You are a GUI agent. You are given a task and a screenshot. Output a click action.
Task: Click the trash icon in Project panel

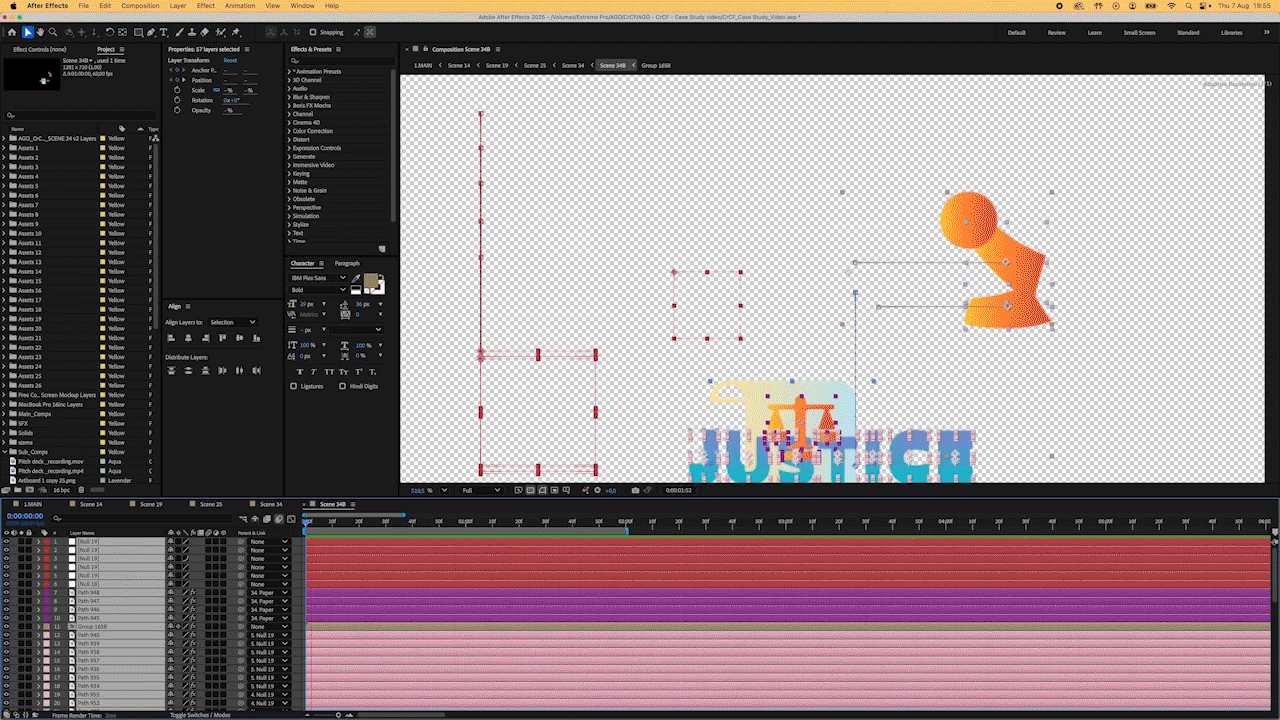tap(81, 490)
